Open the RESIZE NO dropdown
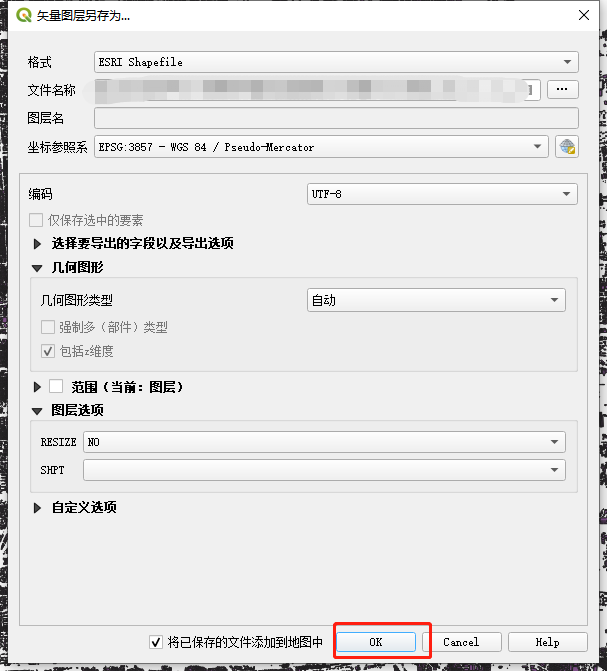The image size is (607, 671). 324,442
